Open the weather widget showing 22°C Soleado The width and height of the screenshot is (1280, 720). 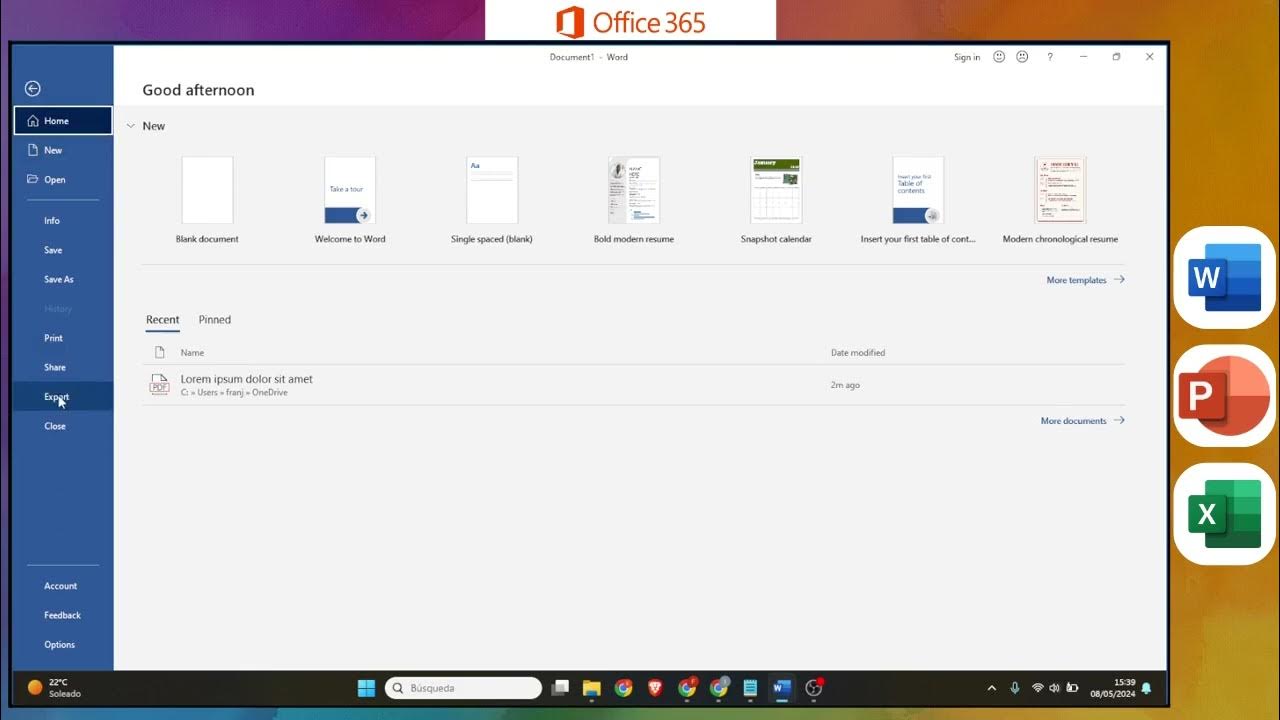pos(55,688)
